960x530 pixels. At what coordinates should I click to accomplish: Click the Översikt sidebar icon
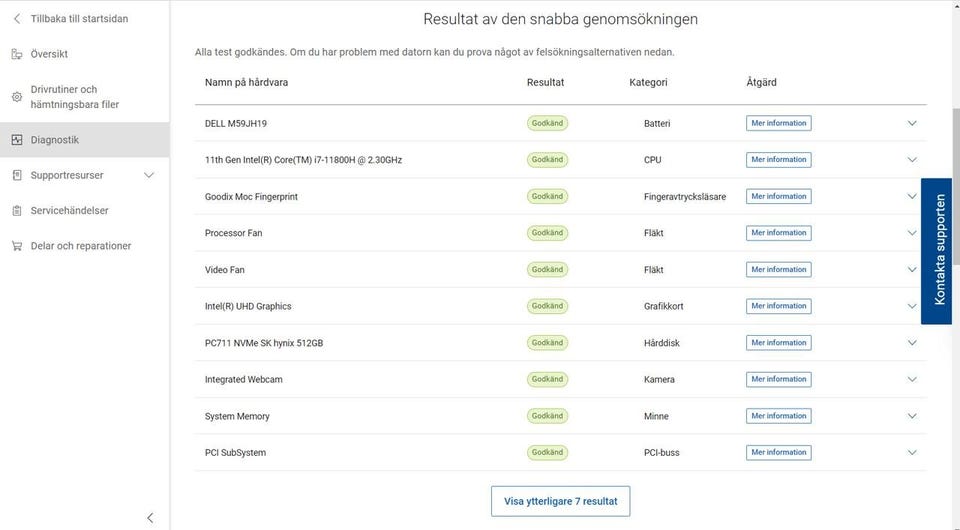[17, 54]
